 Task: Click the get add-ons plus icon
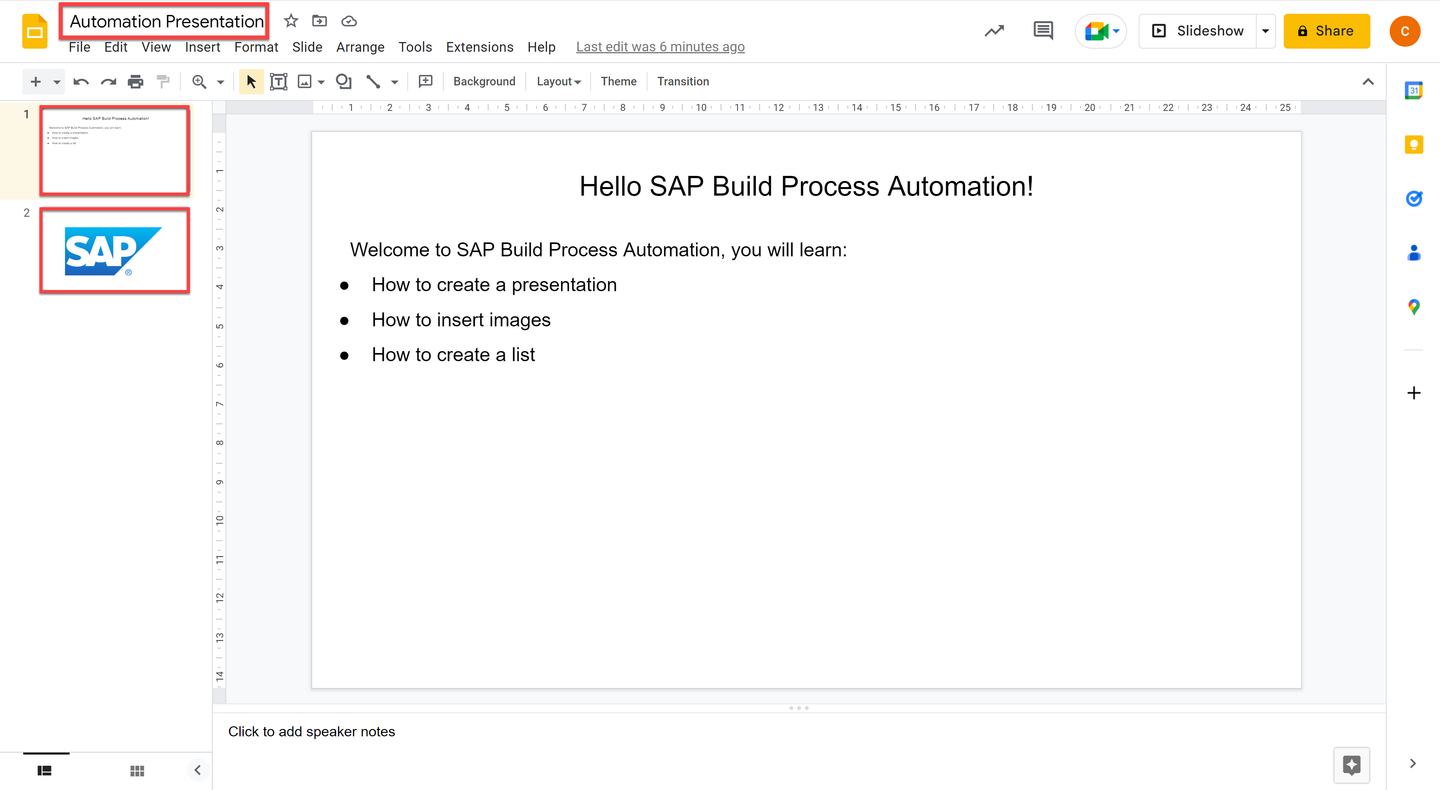[x=1414, y=393]
